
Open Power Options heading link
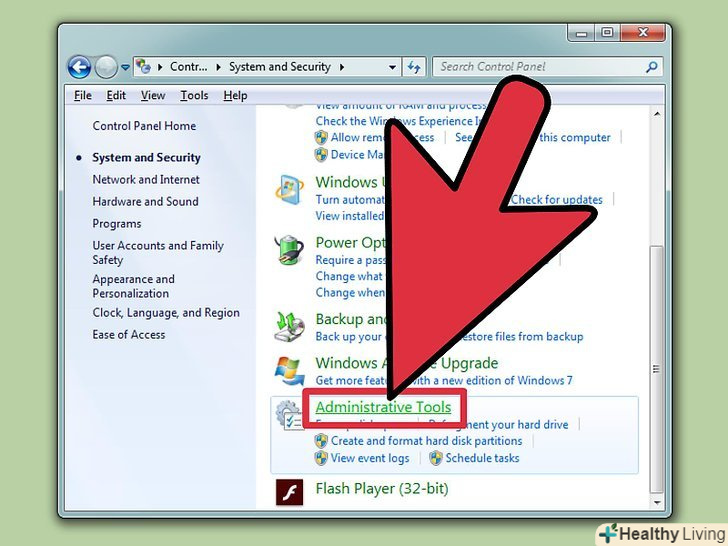pos(351,242)
